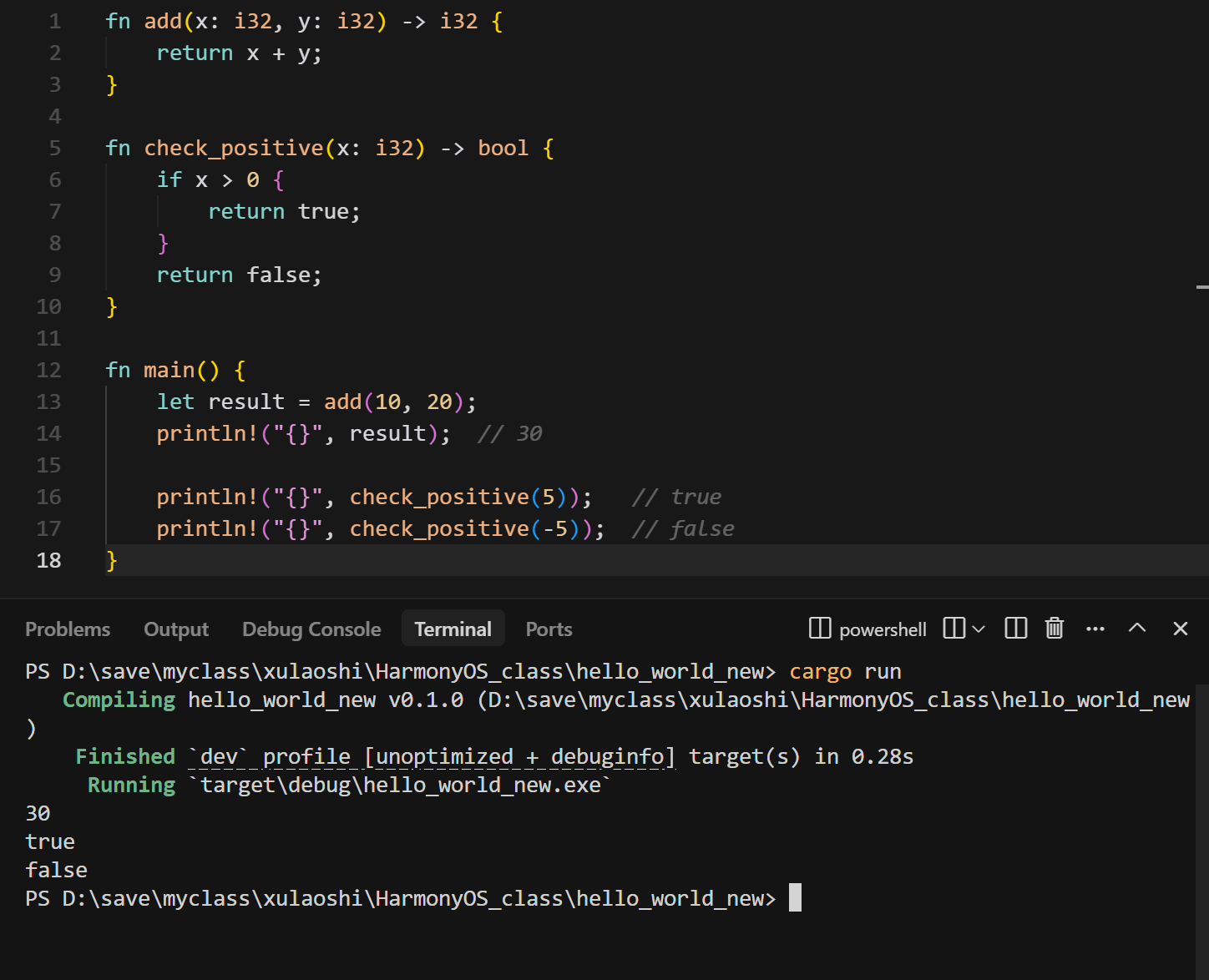Click 'let result' on line 13

point(221,402)
